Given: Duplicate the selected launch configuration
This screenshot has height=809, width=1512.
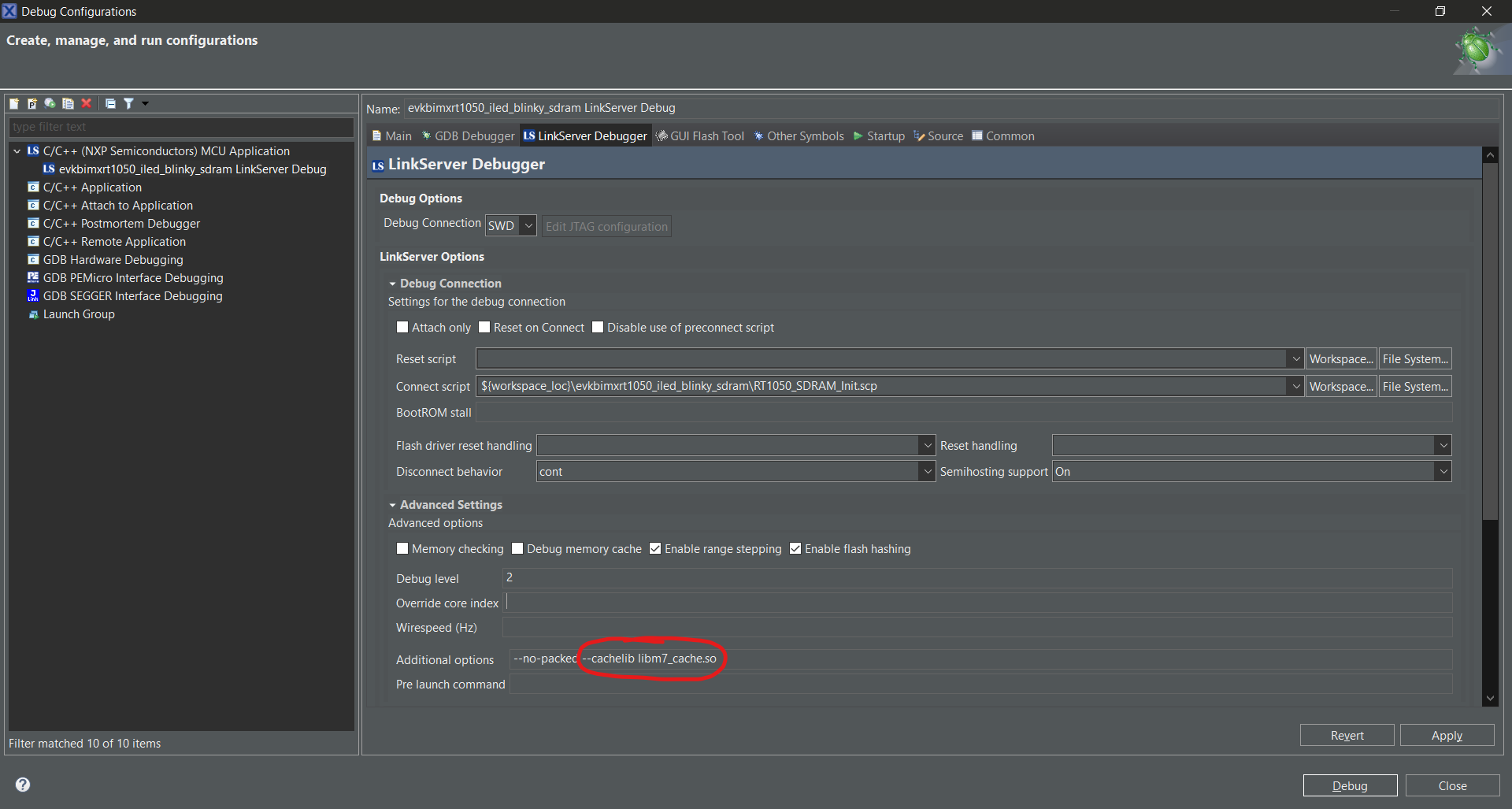Looking at the screenshot, I should [68, 103].
